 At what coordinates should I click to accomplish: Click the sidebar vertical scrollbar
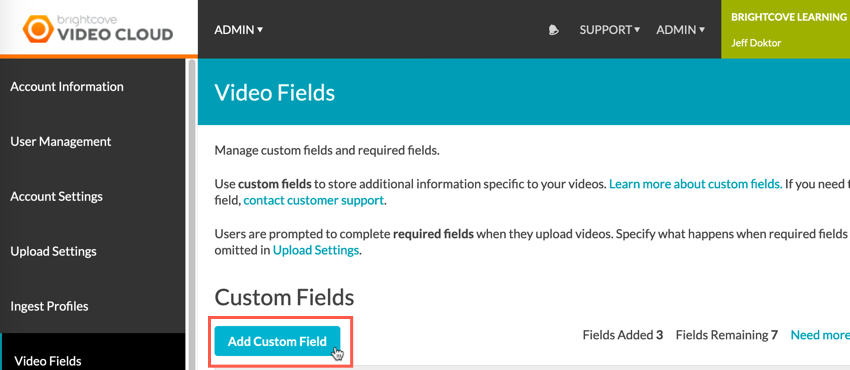click(191, 214)
